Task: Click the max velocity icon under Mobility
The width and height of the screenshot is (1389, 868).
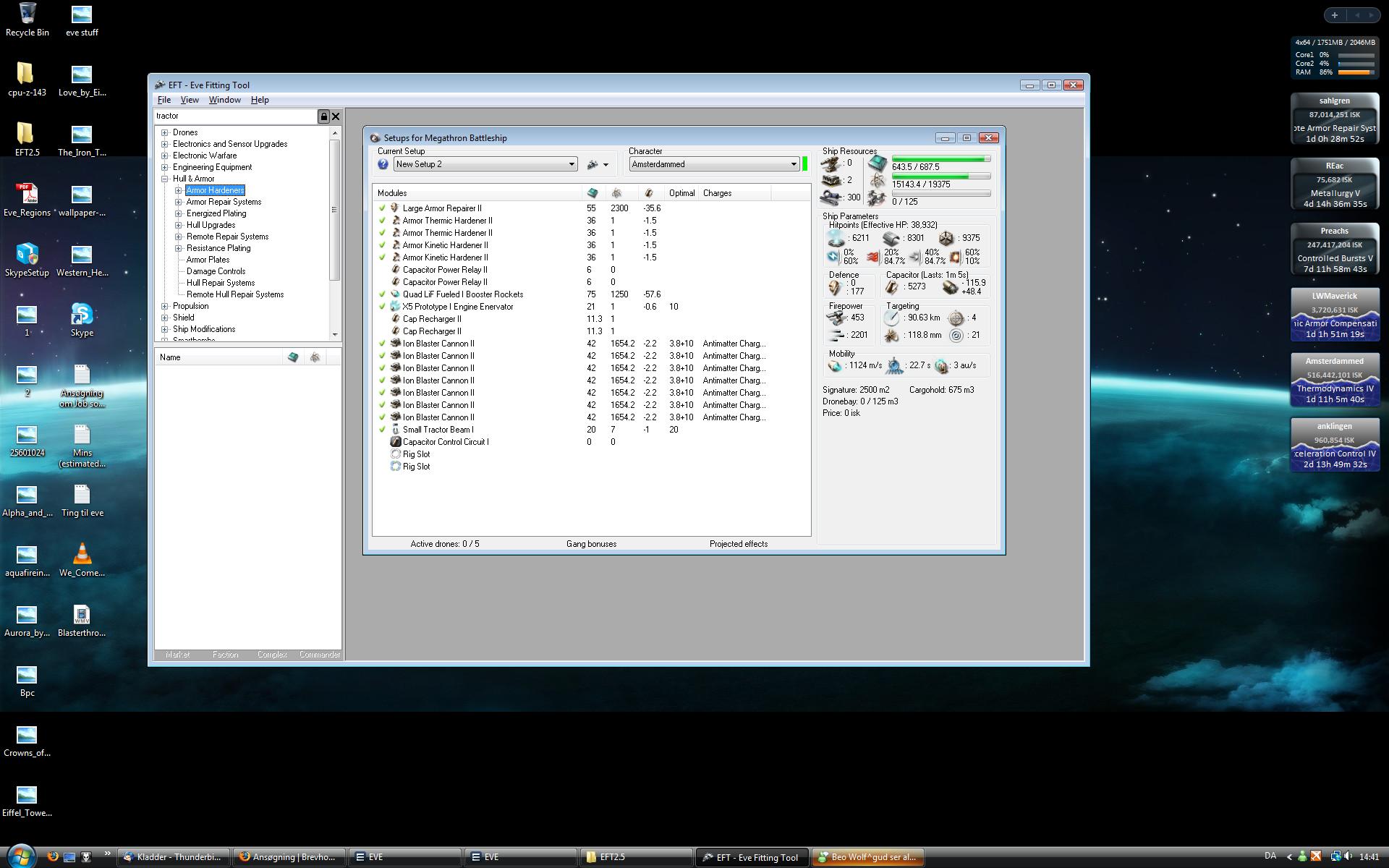Action: pyautogui.click(x=835, y=366)
